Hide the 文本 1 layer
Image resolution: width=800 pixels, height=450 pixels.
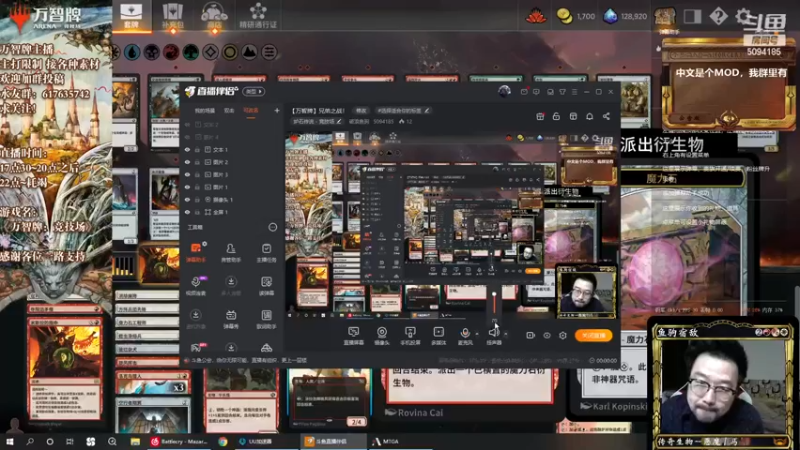tap(187, 149)
